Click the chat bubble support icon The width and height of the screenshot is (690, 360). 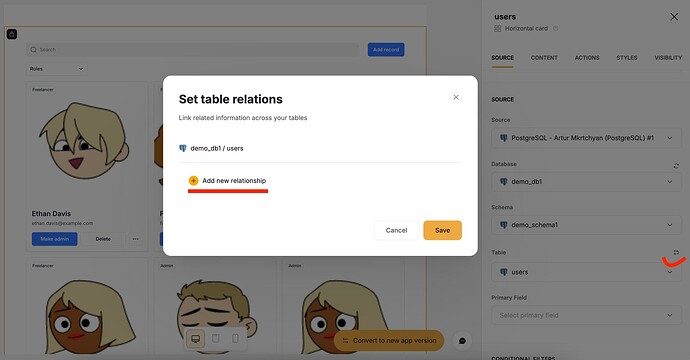(x=462, y=341)
